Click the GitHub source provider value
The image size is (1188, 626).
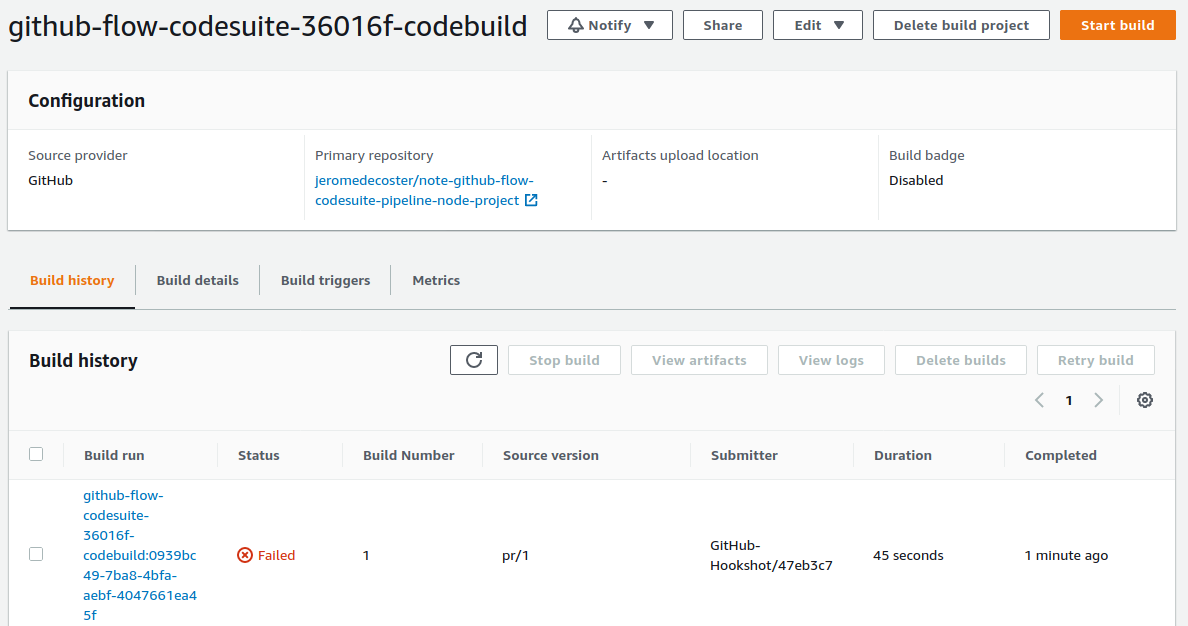click(51, 180)
